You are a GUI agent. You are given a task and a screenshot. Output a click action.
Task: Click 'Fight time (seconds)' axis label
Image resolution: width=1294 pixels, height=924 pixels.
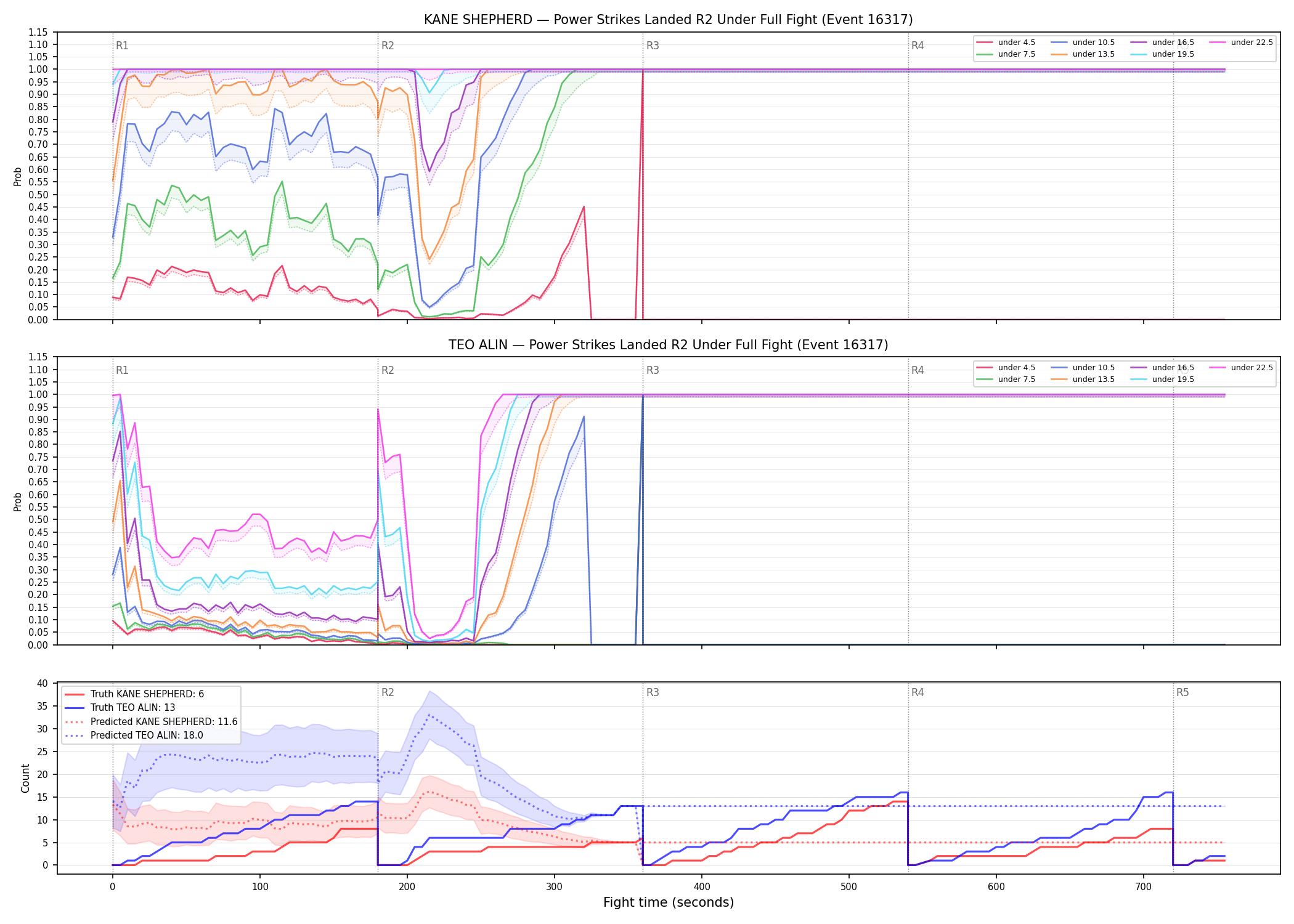pyautogui.click(x=669, y=902)
